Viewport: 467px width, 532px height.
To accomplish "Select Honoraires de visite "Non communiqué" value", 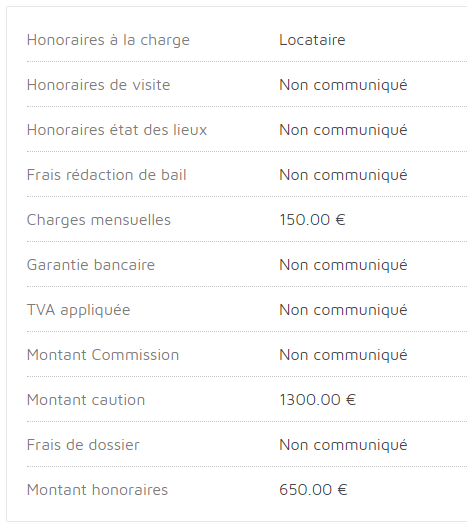I will 343,86.
